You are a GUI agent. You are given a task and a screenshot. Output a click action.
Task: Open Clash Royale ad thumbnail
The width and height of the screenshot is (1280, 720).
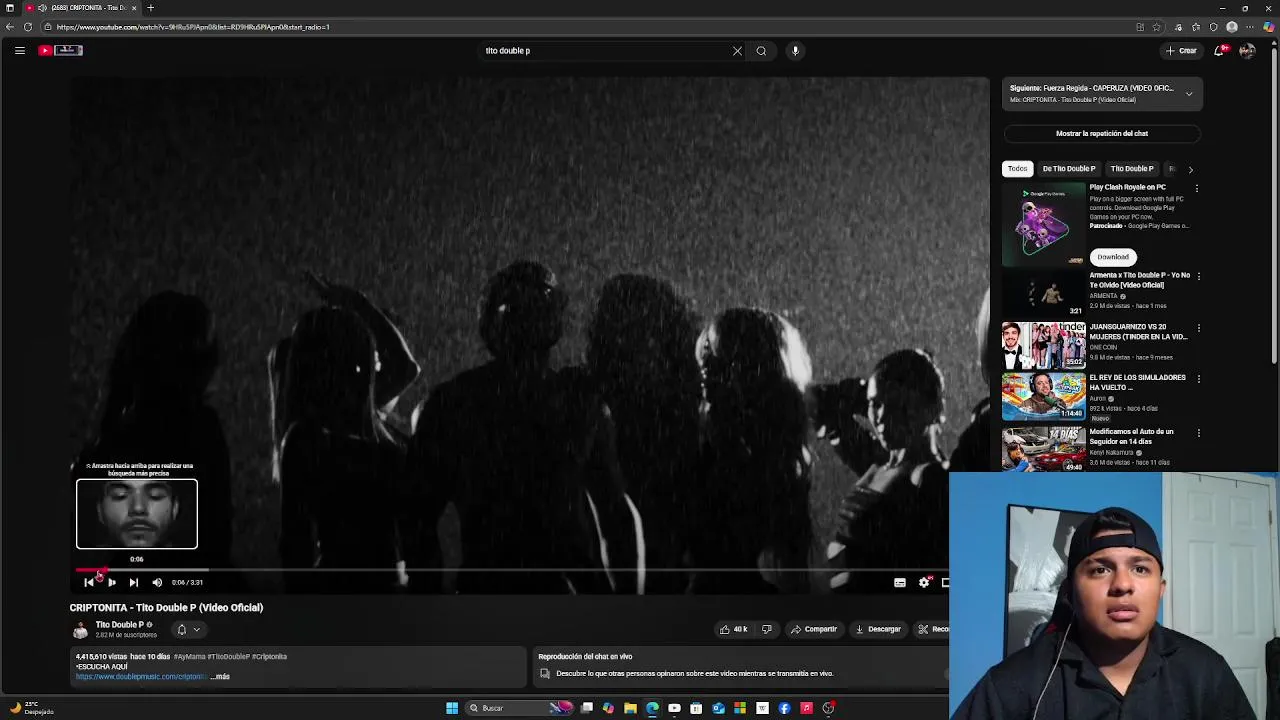[1043, 225]
